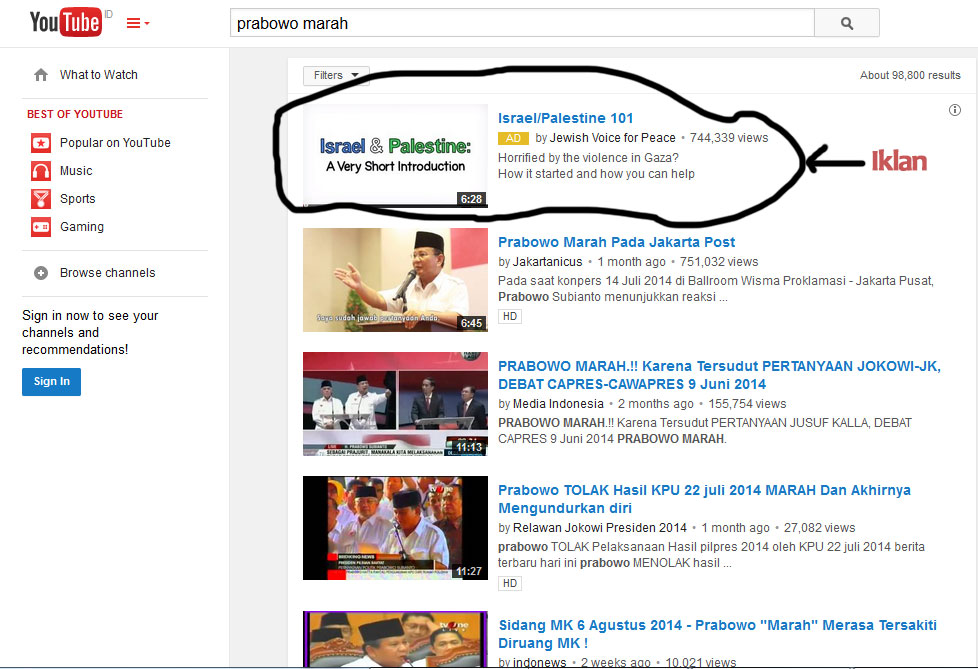Open Popular on YouTube
978x669 pixels.
point(115,143)
